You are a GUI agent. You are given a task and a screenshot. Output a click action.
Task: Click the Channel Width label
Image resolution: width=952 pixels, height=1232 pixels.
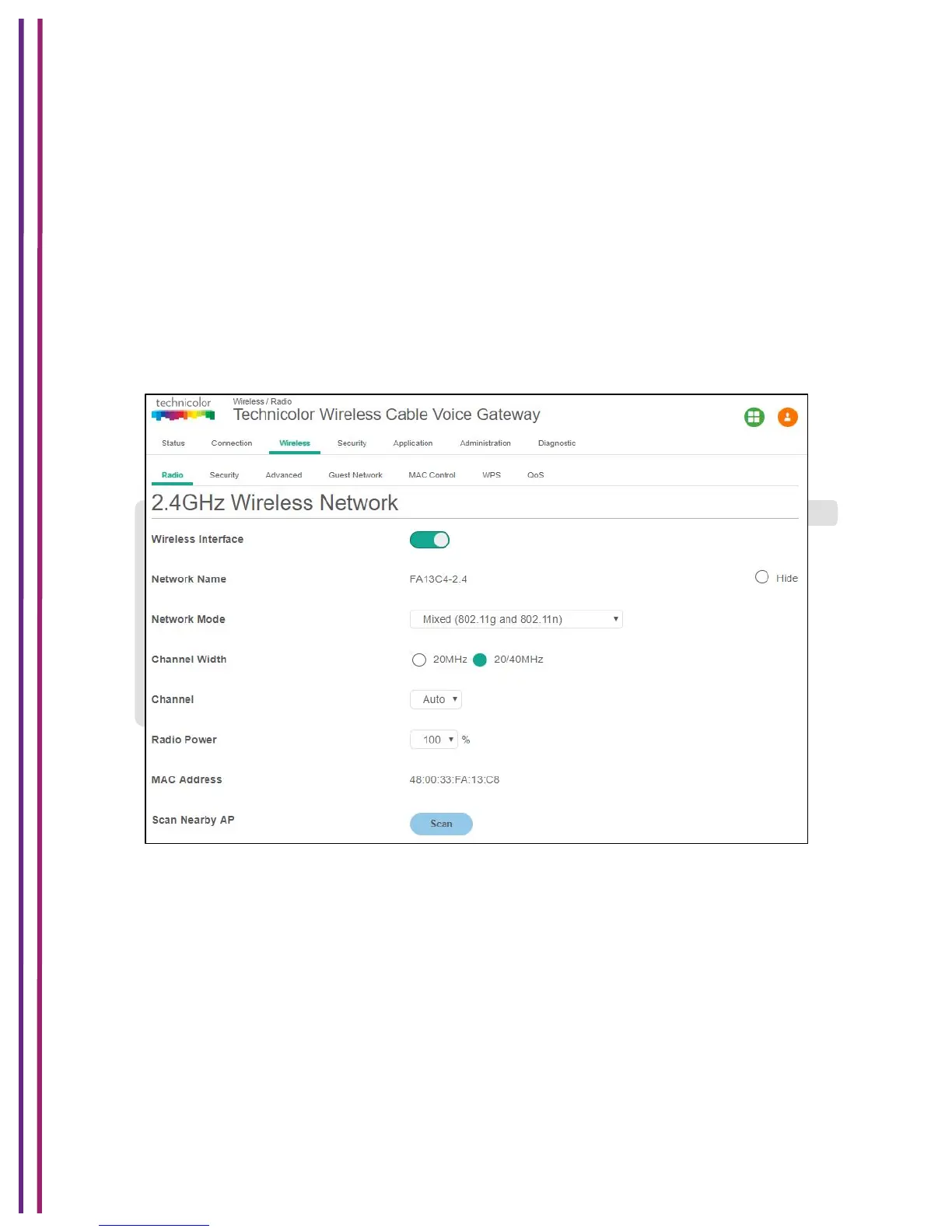tap(189, 660)
